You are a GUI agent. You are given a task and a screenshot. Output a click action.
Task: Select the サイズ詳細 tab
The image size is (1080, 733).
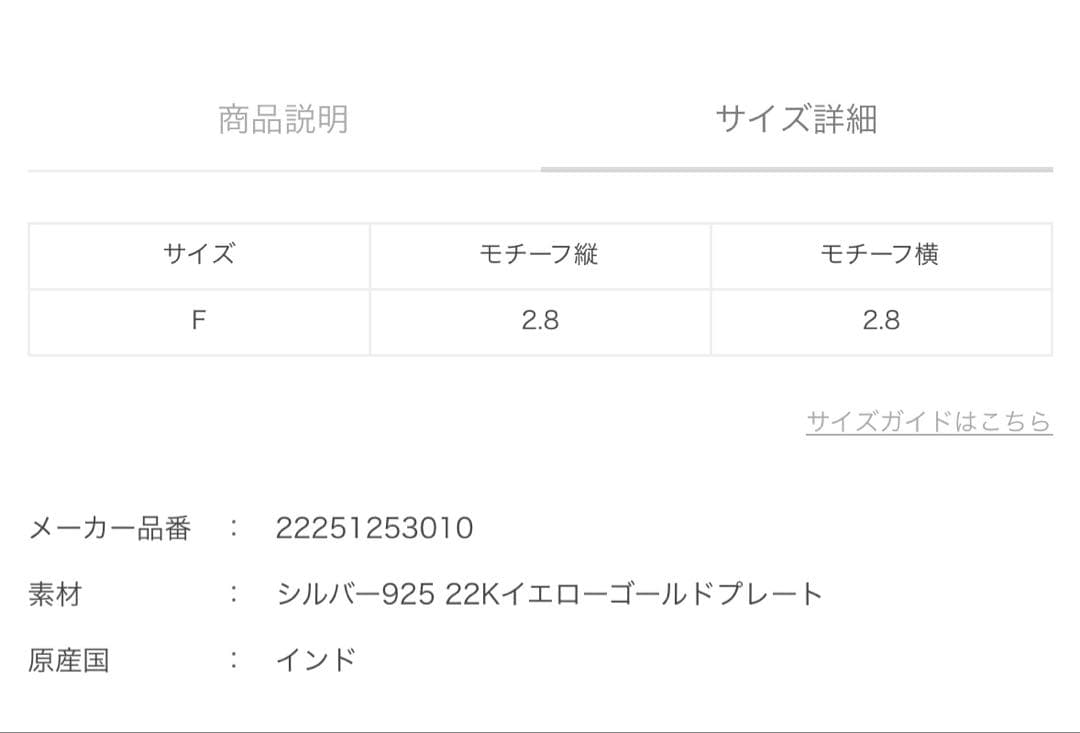[796, 119]
